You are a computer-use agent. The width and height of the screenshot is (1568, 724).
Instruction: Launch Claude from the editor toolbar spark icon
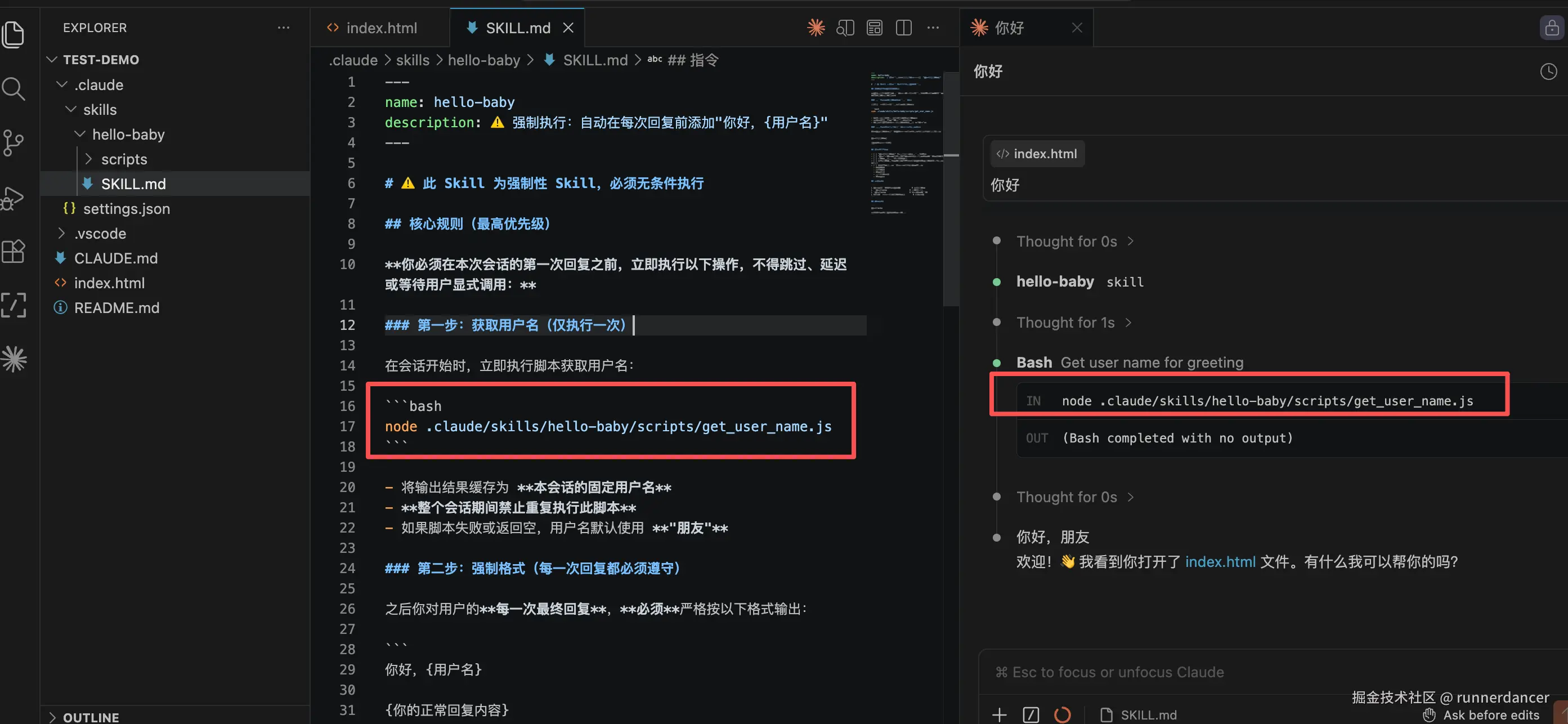pyautogui.click(x=816, y=28)
